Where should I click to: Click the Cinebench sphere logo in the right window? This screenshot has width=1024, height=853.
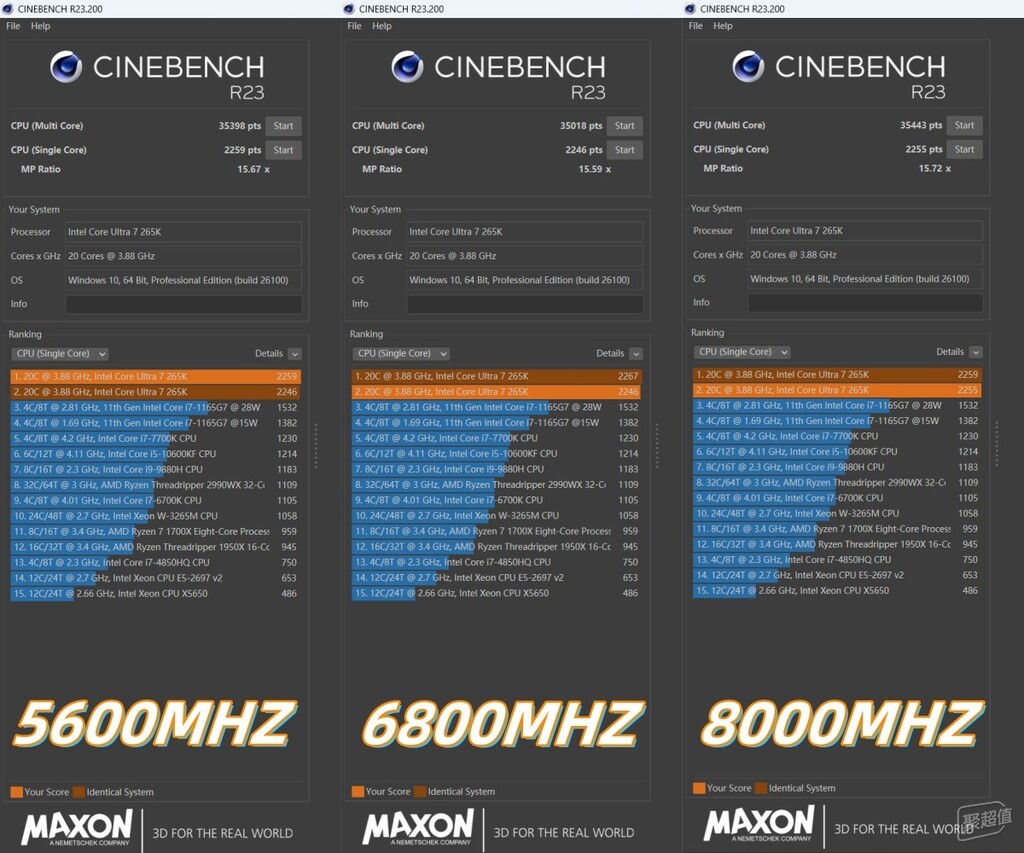pyautogui.click(x=748, y=66)
